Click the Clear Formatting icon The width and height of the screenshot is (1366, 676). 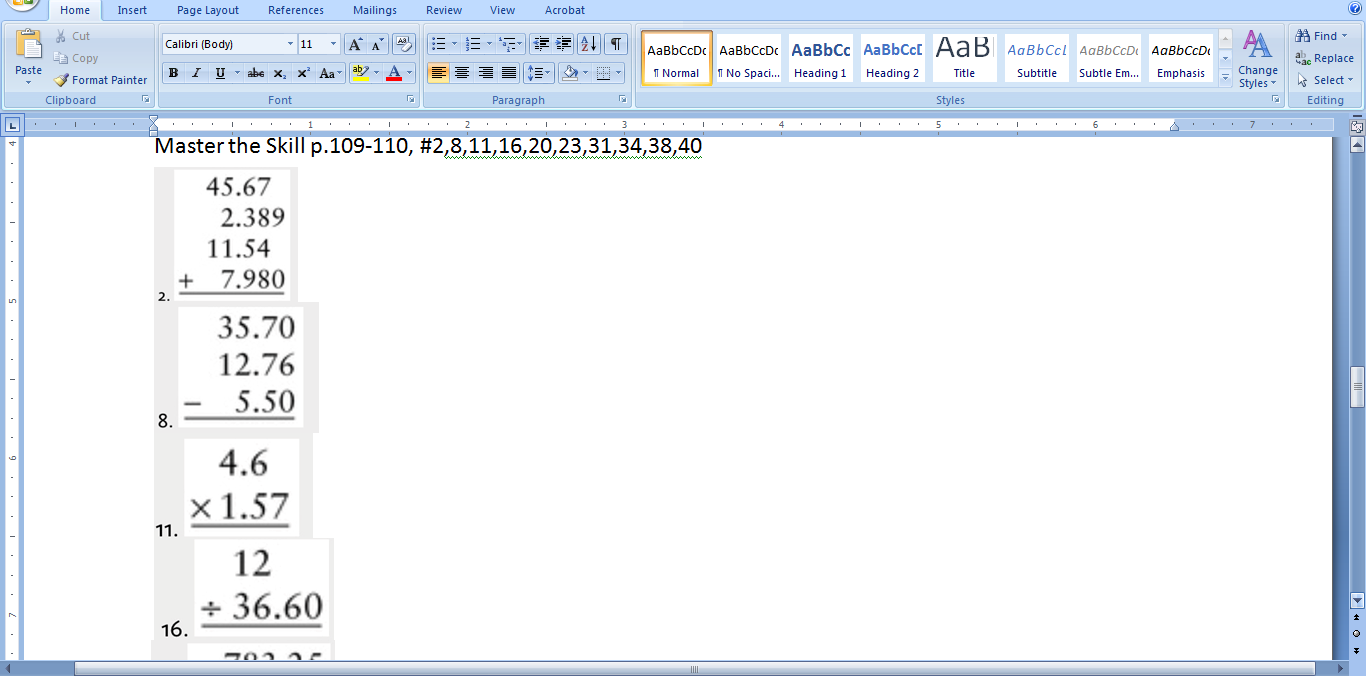tap(403, 43)
